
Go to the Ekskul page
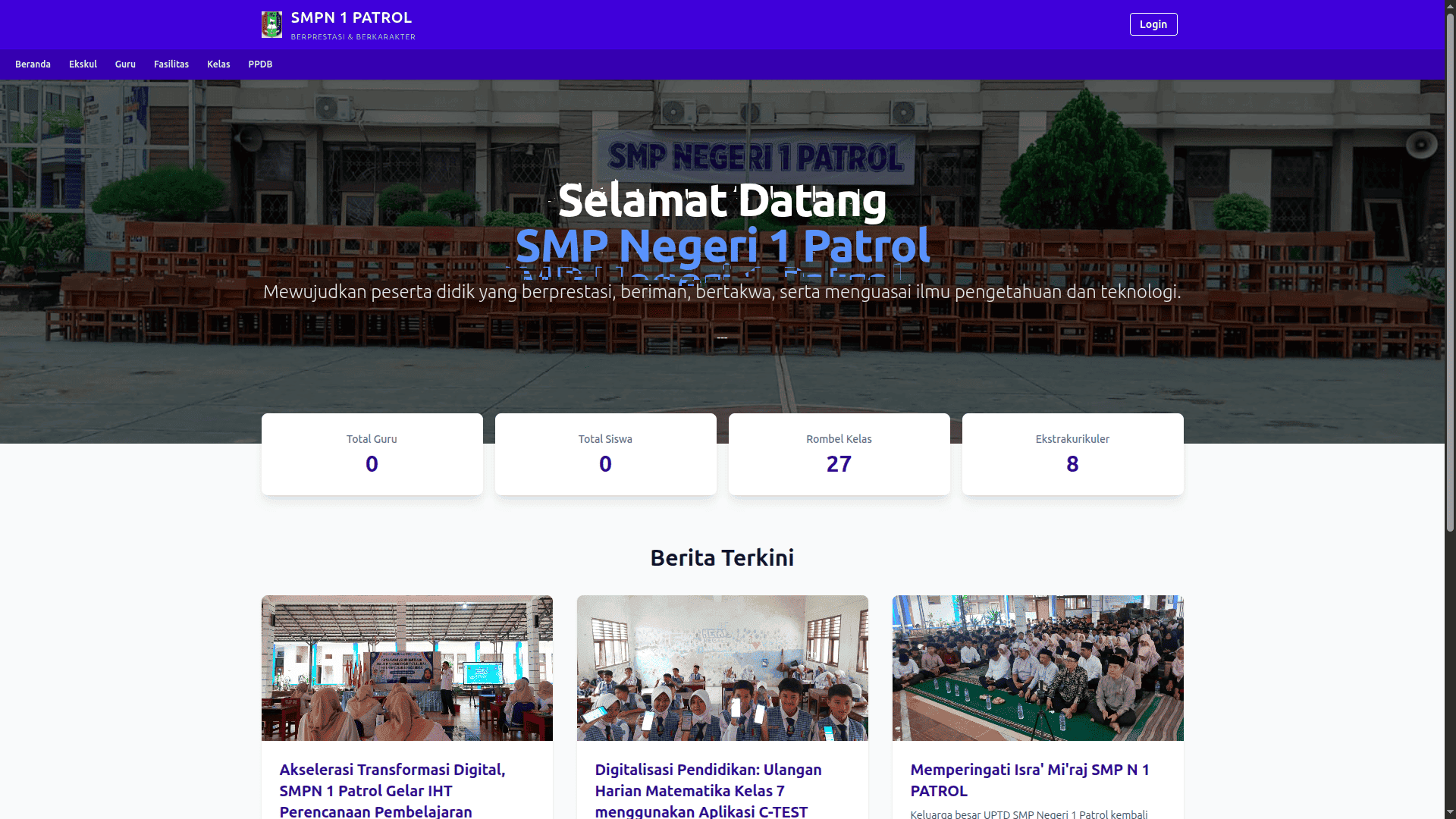(83, 64)
